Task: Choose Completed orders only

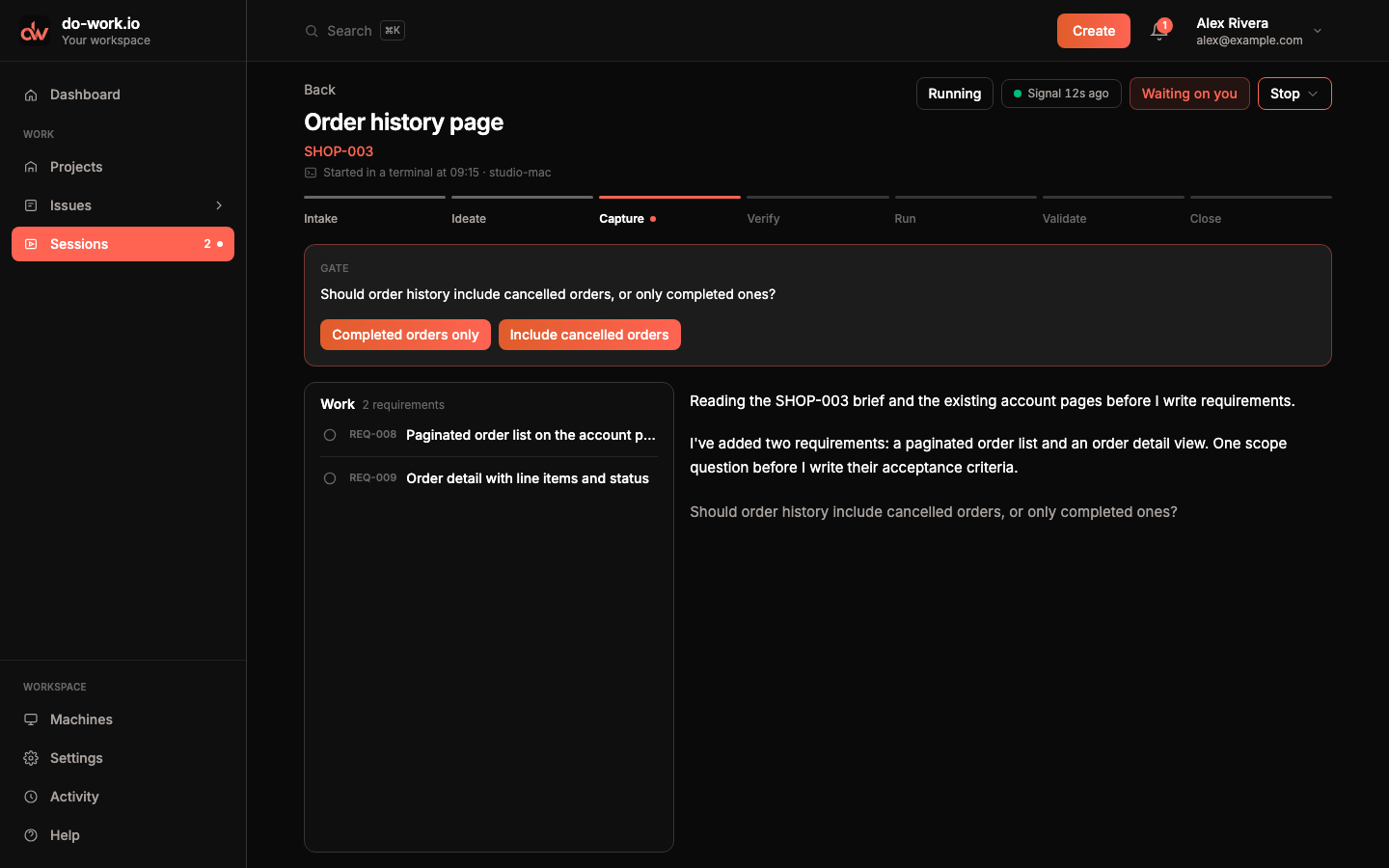Action: point(405,335)
